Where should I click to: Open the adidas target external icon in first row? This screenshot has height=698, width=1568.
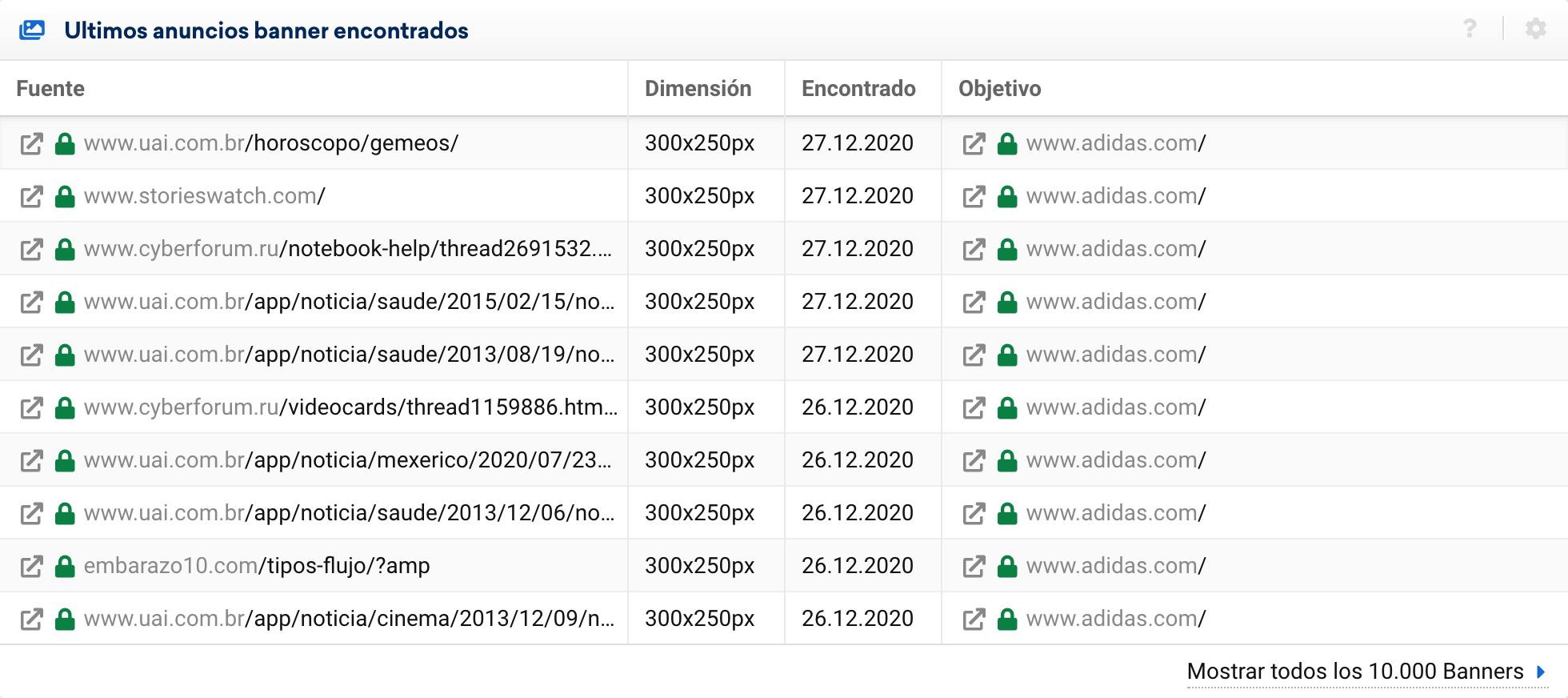point(974,144)
